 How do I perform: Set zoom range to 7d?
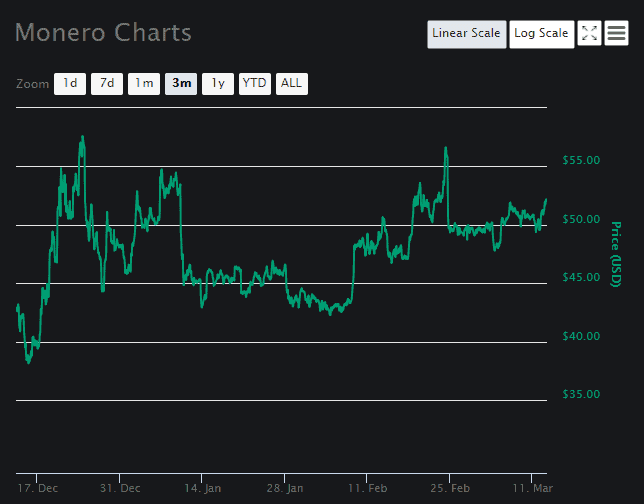click(x=107, y=84)
